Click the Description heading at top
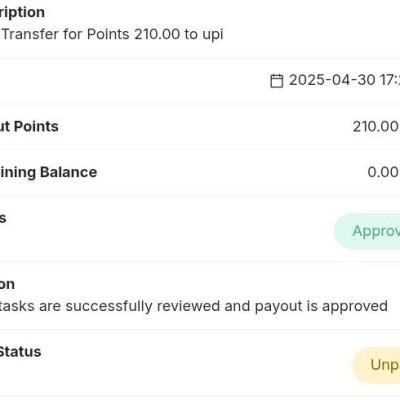 [x=22, y=13]
